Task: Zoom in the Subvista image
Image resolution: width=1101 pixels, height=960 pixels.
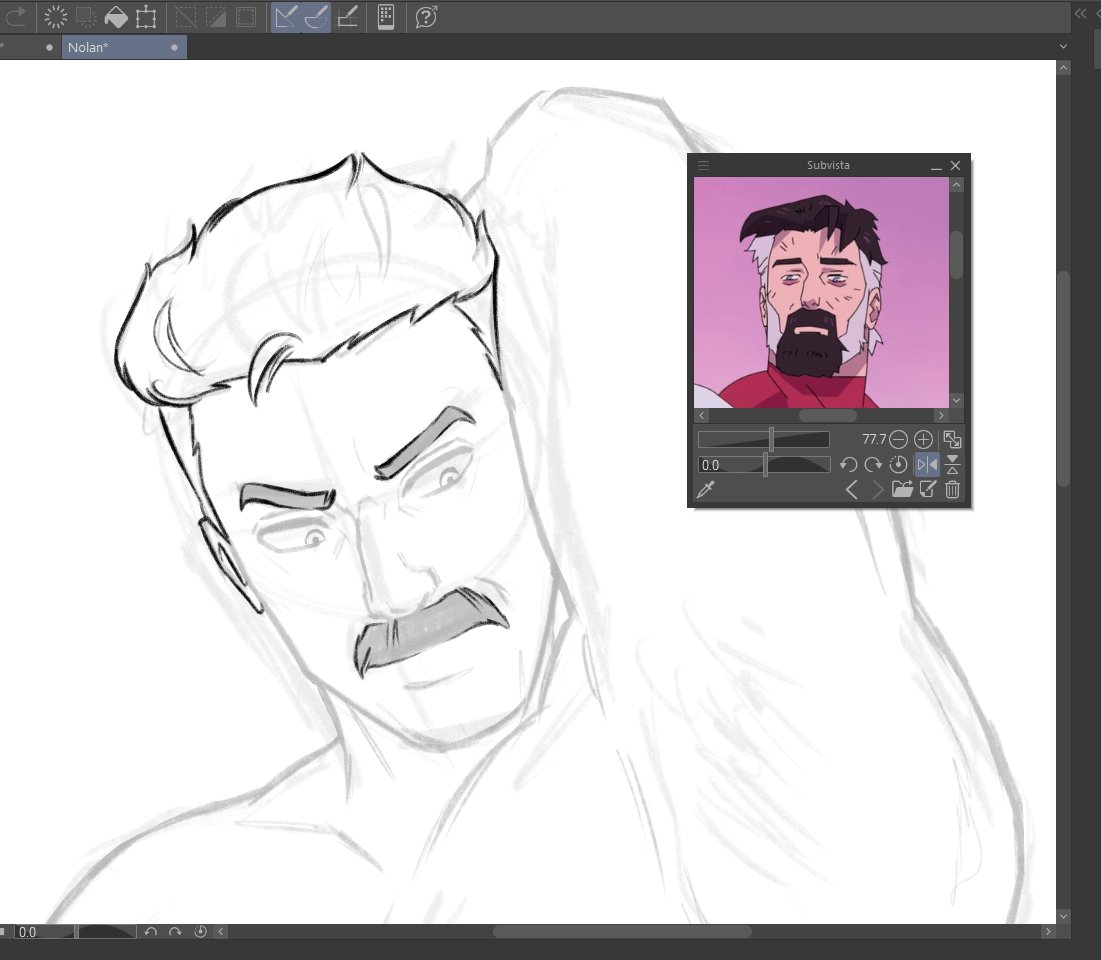Action: coord(923,440)
